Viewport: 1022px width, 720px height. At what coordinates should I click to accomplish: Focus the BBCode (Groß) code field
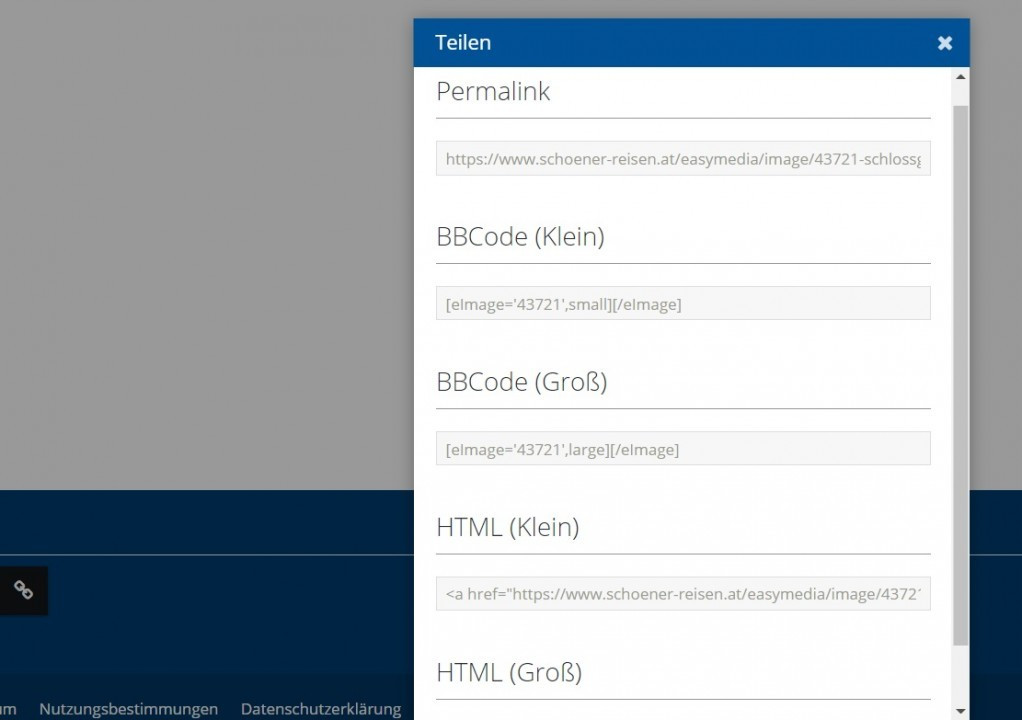pos(683,449)
